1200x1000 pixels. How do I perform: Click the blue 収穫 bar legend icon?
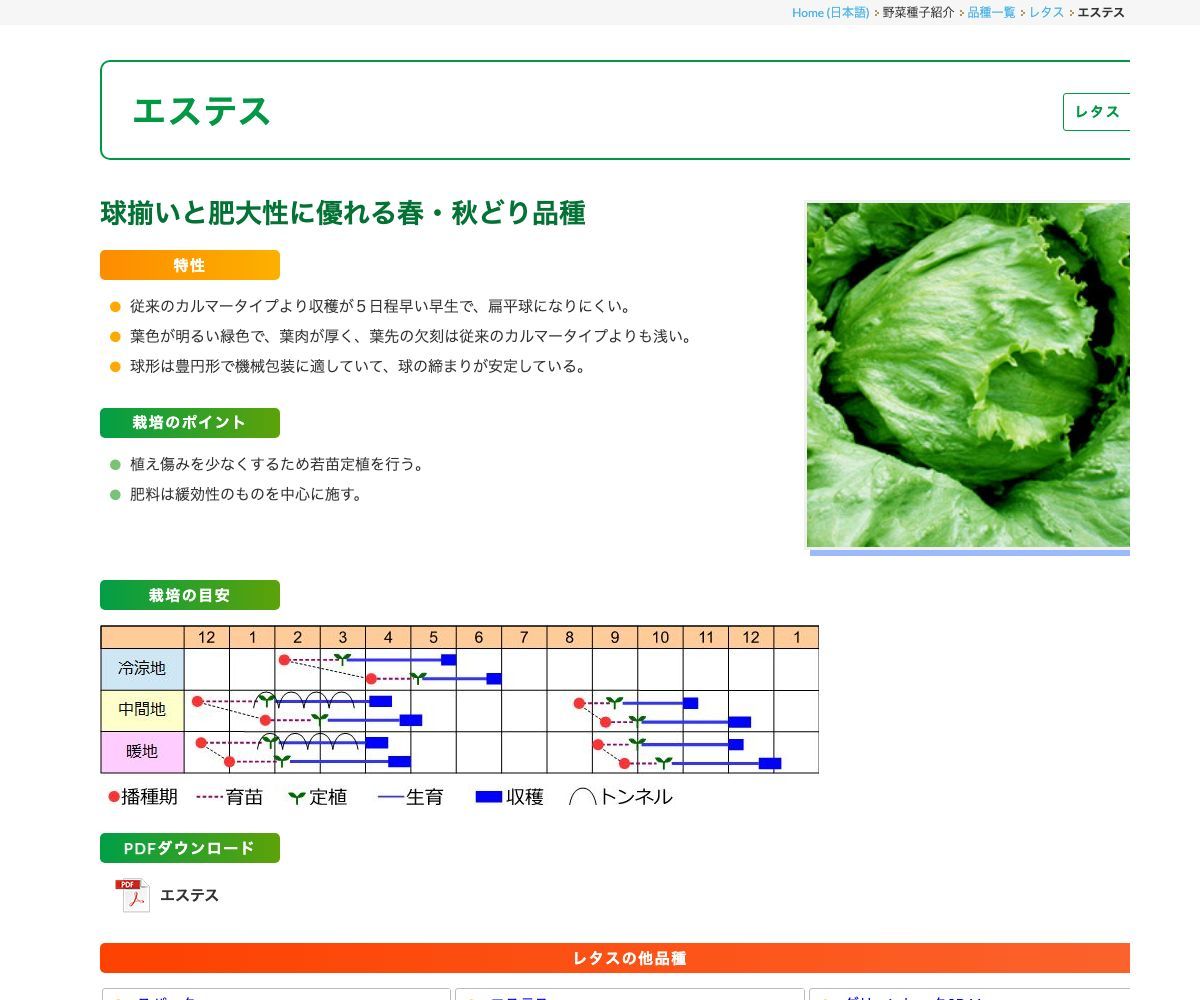coord(490,796)
